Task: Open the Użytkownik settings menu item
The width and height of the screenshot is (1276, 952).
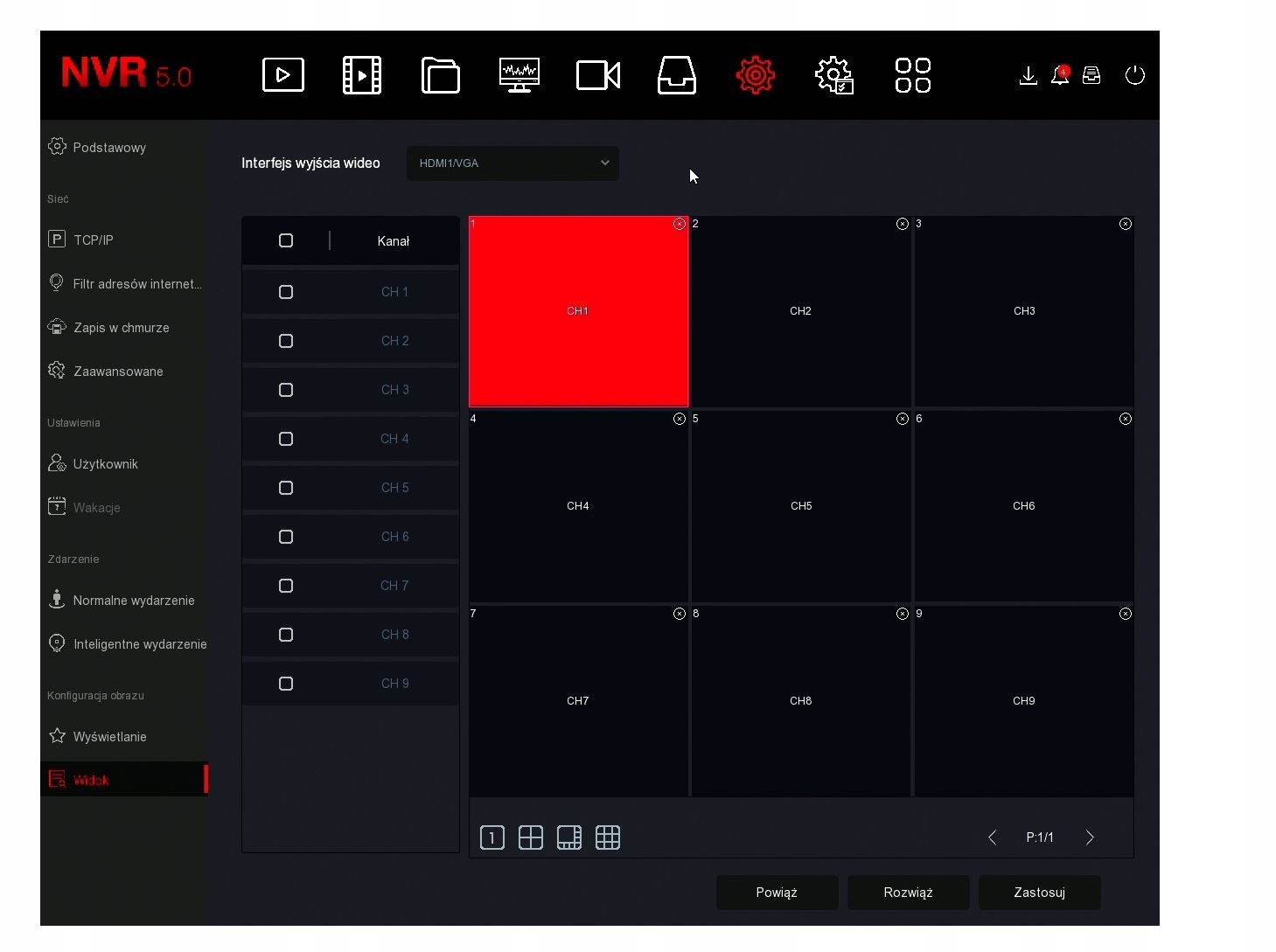Action: click(105, 464)
